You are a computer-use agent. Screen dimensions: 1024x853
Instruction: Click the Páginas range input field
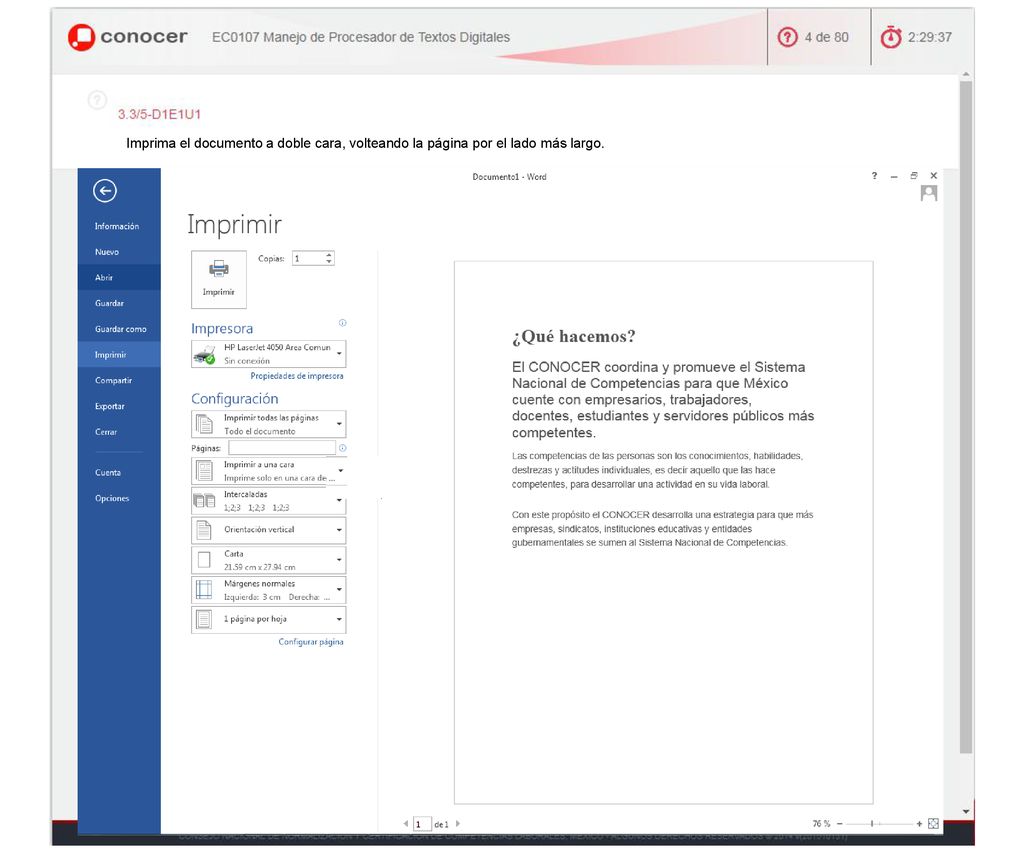(282, 448)
